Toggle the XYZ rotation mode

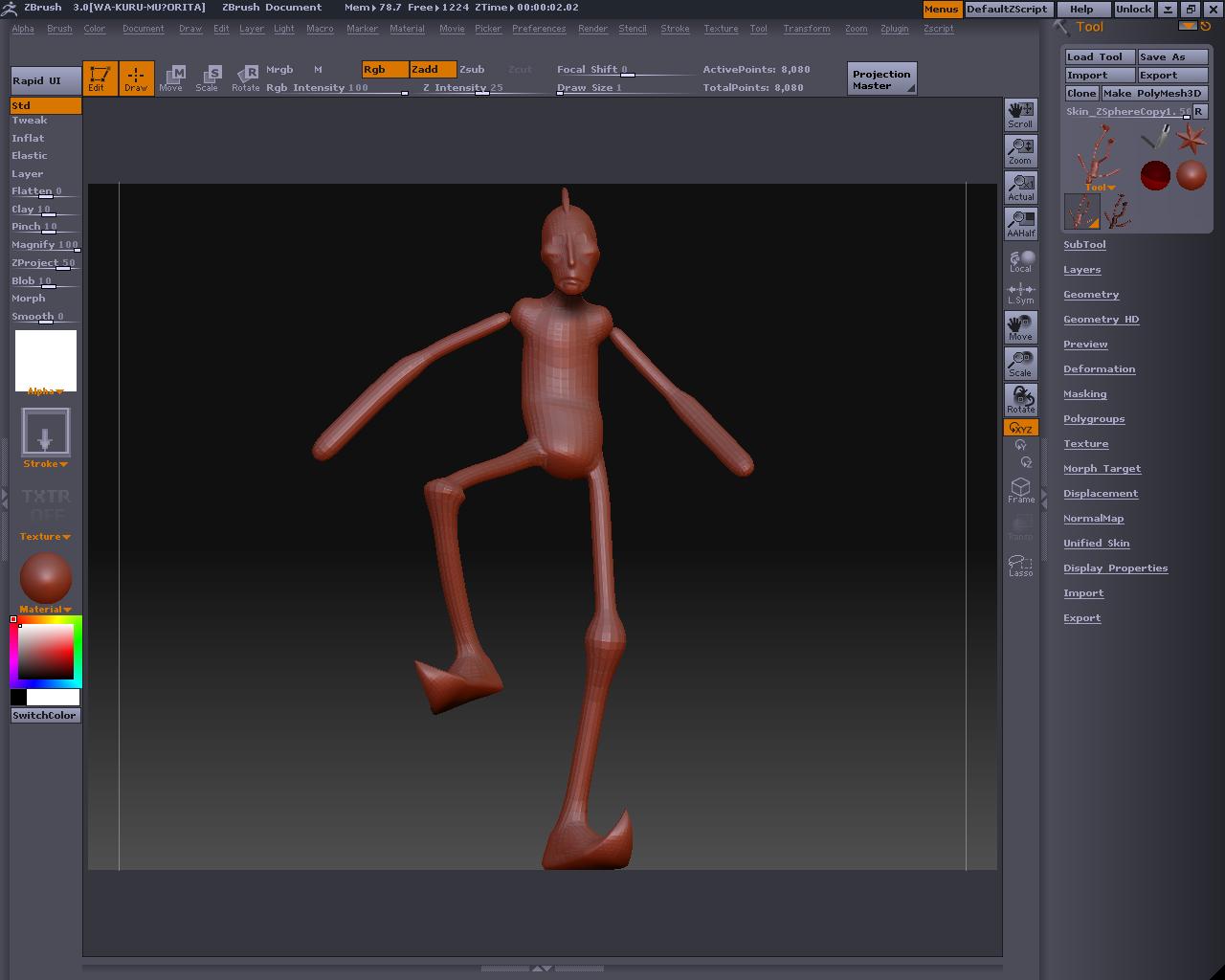point(1020,428)
